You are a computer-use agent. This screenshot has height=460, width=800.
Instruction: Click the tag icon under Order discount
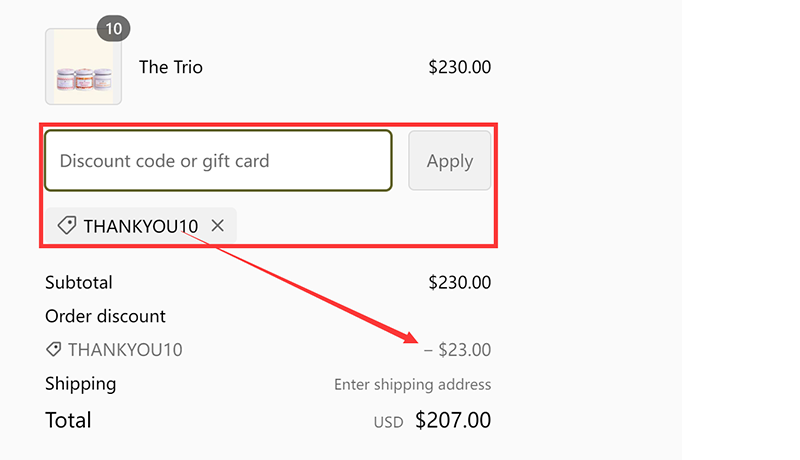(54, 350)
